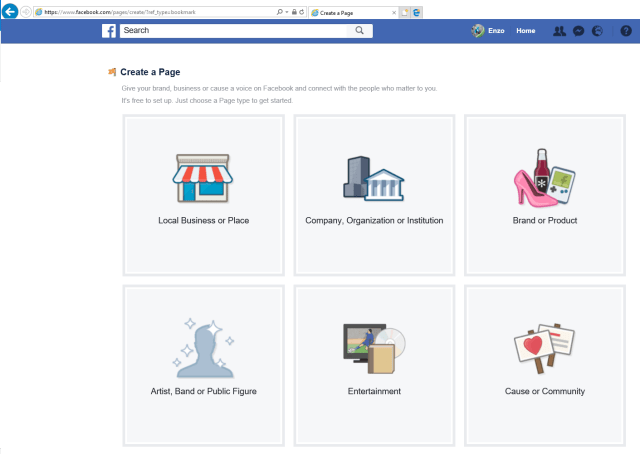This screenshot has height=454, width=640.
Task: Click the page refresh icon
Action: tap(302, 12)
